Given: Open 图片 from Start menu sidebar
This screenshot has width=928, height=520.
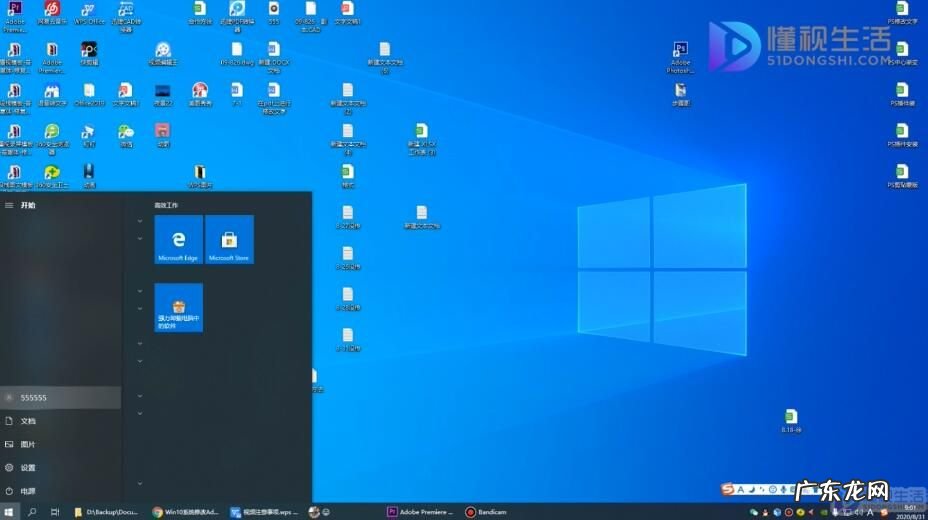Looking at the screenshot, I should (x=60, y=444).
